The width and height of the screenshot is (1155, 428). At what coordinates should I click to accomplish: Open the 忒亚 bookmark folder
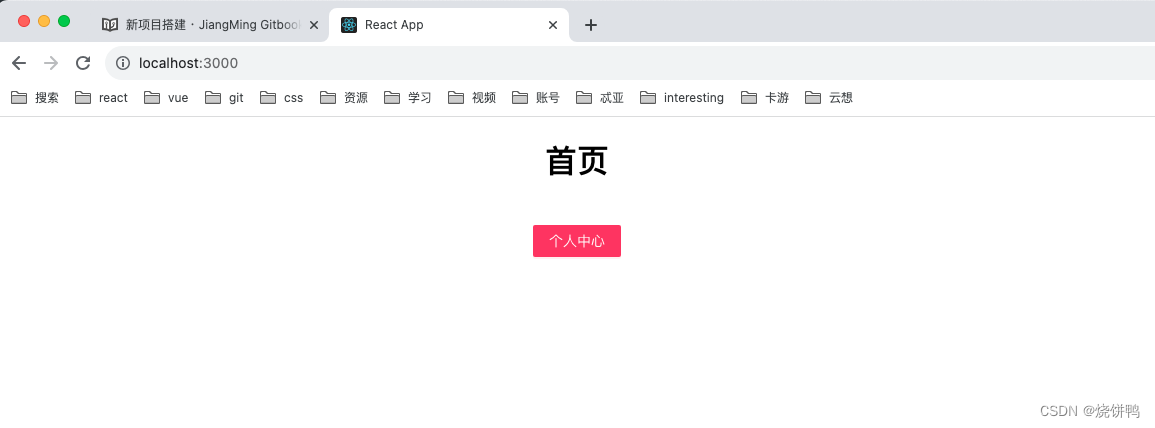point(600,98)
